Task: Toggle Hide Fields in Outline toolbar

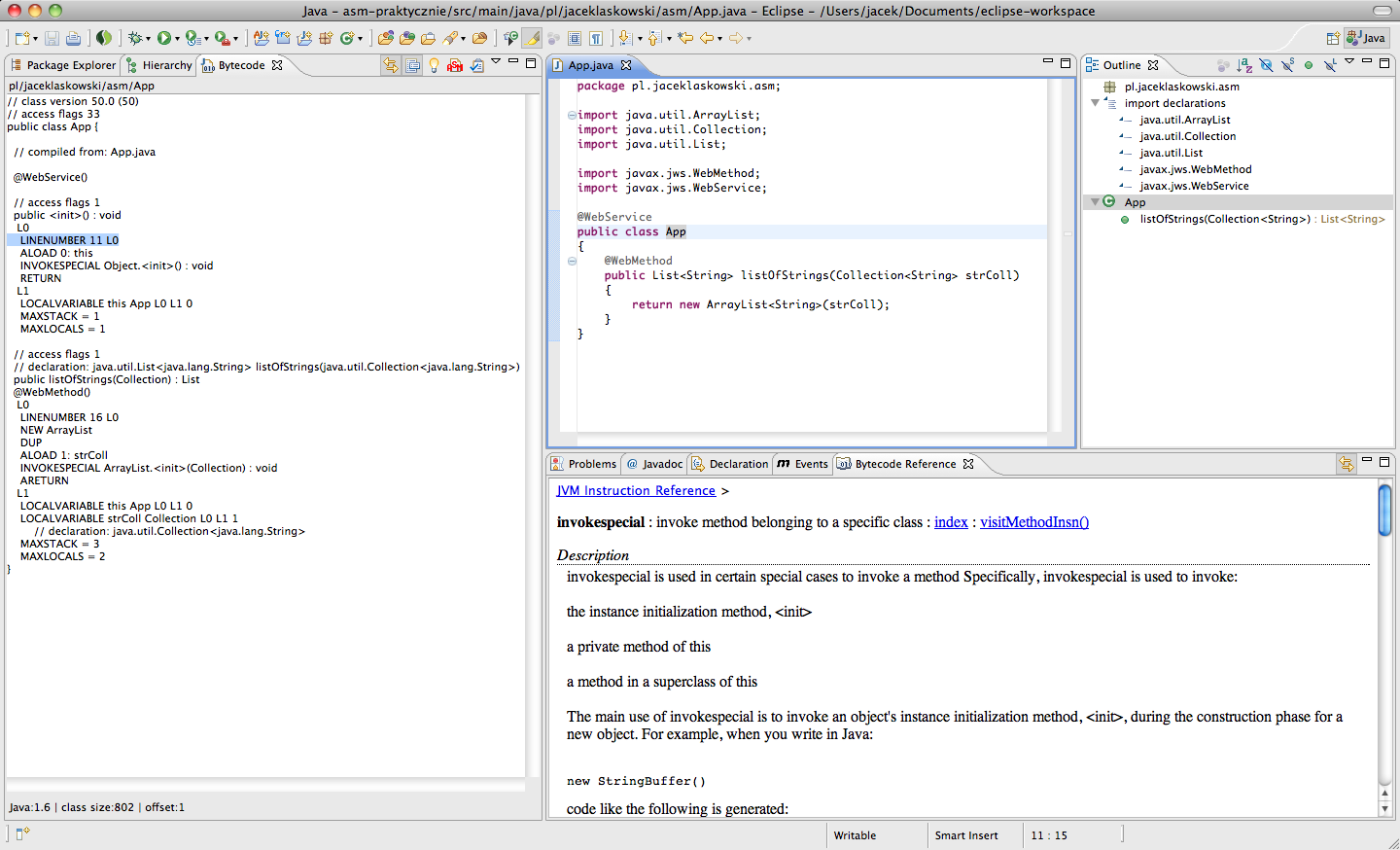Action: tap(1266, 65)
